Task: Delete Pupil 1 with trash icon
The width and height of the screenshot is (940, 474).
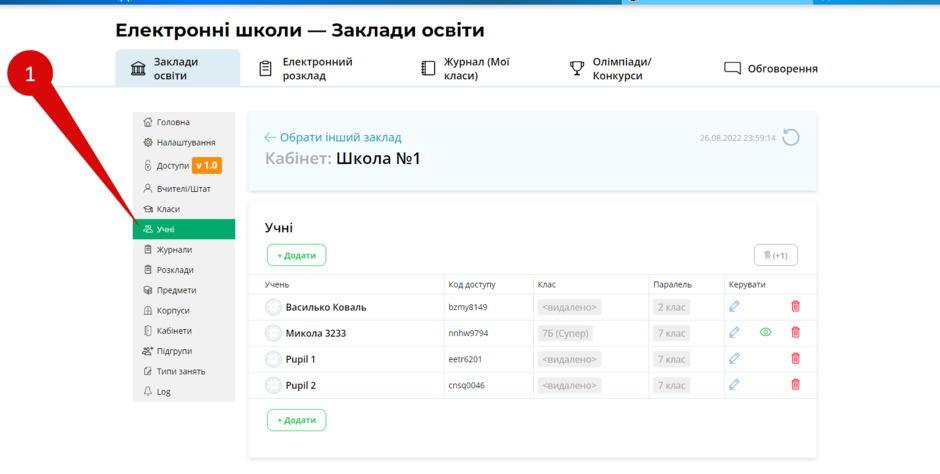Action: (796, 359)
